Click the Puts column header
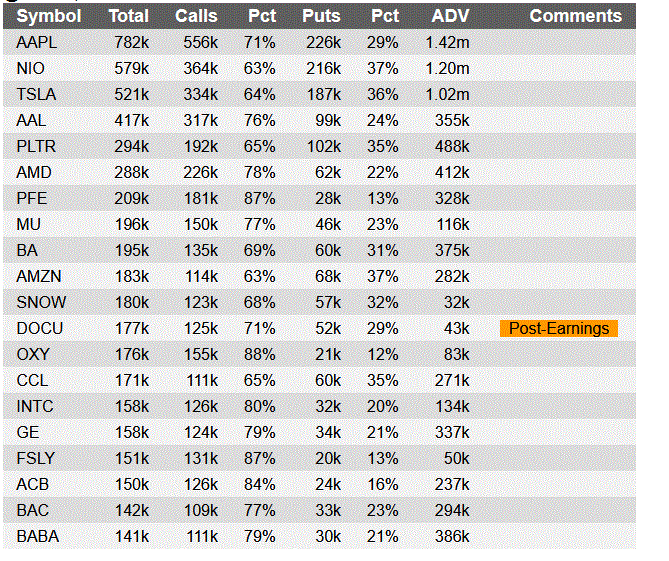This screenshot has width=669, height=561. 320,16
